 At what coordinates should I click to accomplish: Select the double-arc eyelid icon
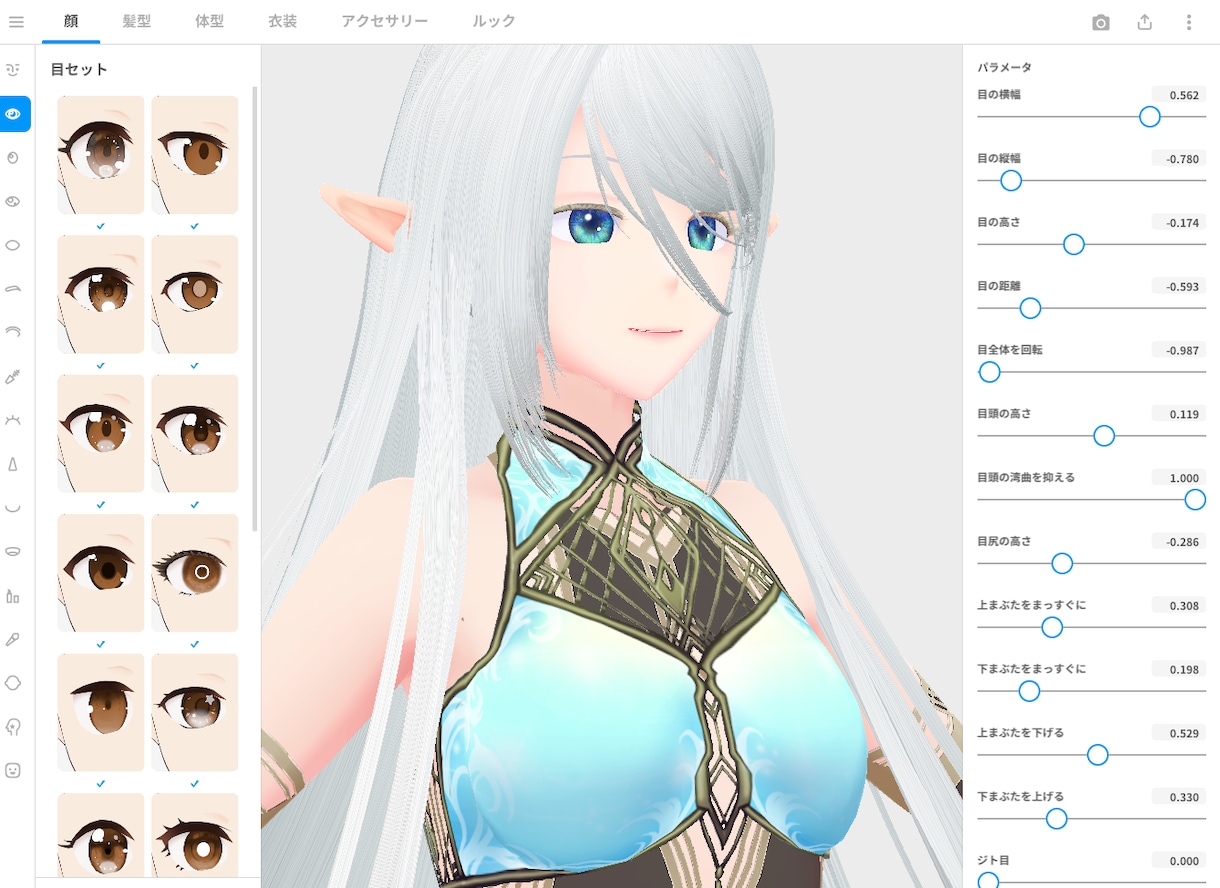coord(13,332)
